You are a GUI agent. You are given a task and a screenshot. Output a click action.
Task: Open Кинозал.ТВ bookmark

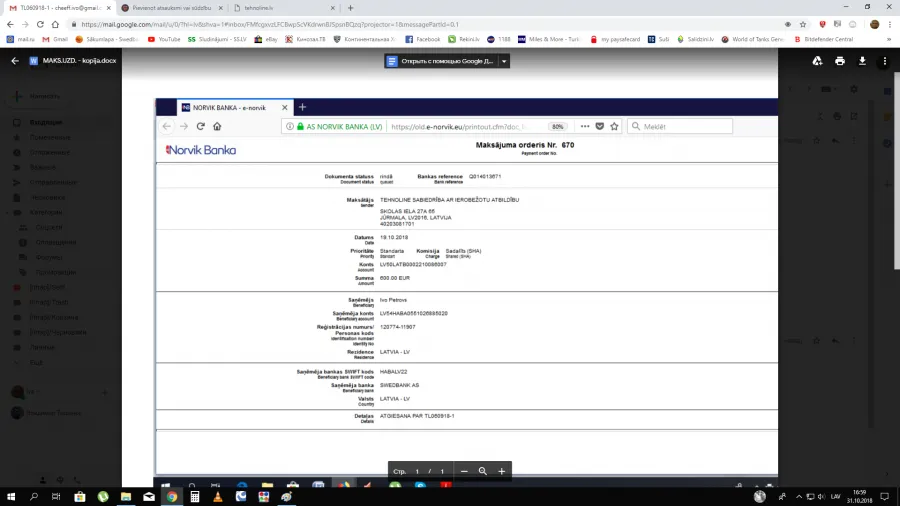point(305,40)
